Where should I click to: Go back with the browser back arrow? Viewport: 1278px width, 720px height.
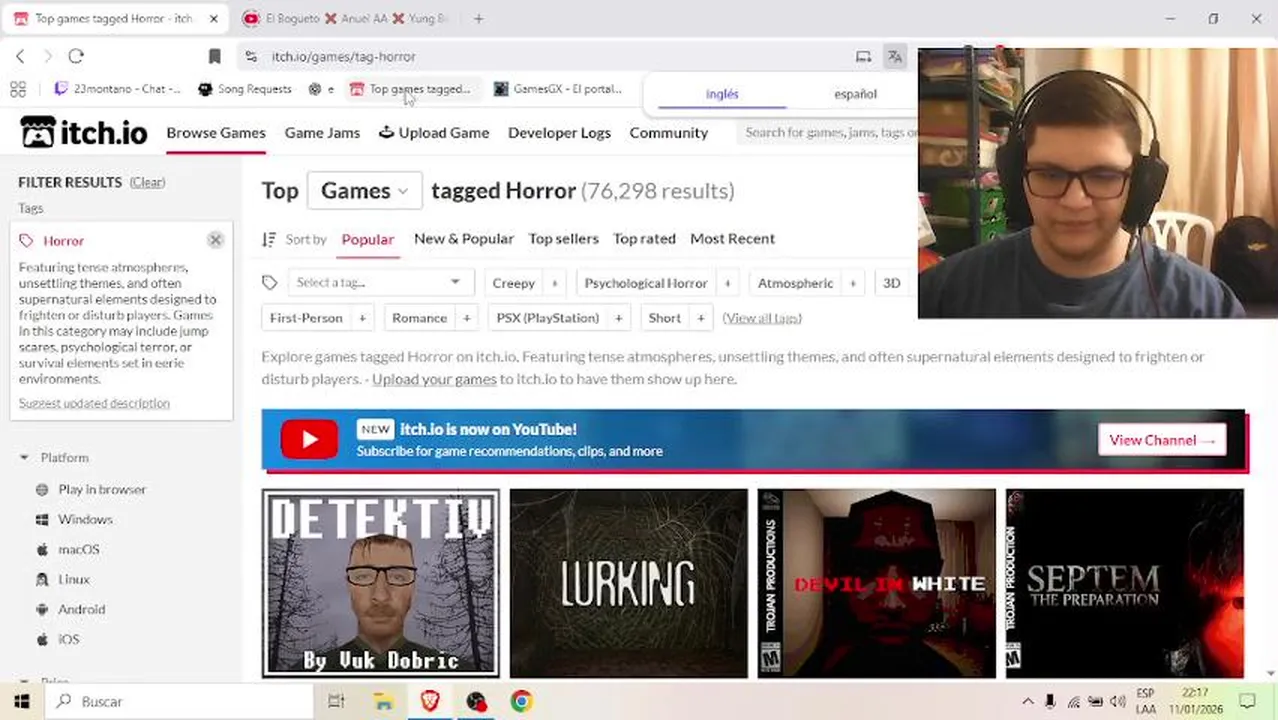pos(21,57)
